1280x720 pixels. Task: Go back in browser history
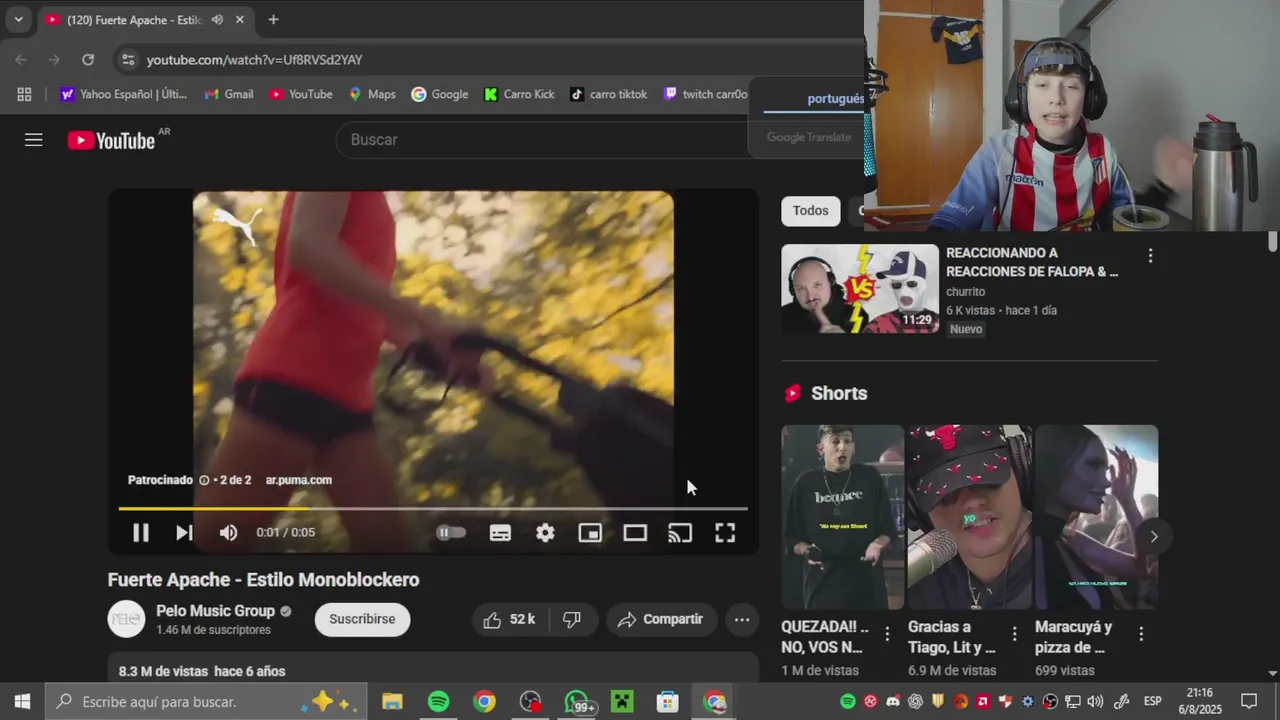point(21,60)
